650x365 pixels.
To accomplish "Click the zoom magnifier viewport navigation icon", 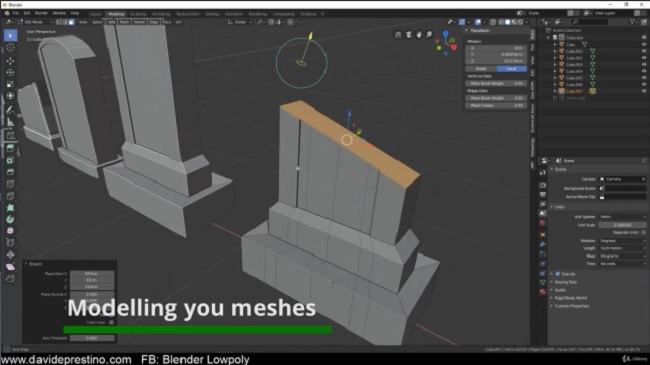I will [x=429, y=34].
